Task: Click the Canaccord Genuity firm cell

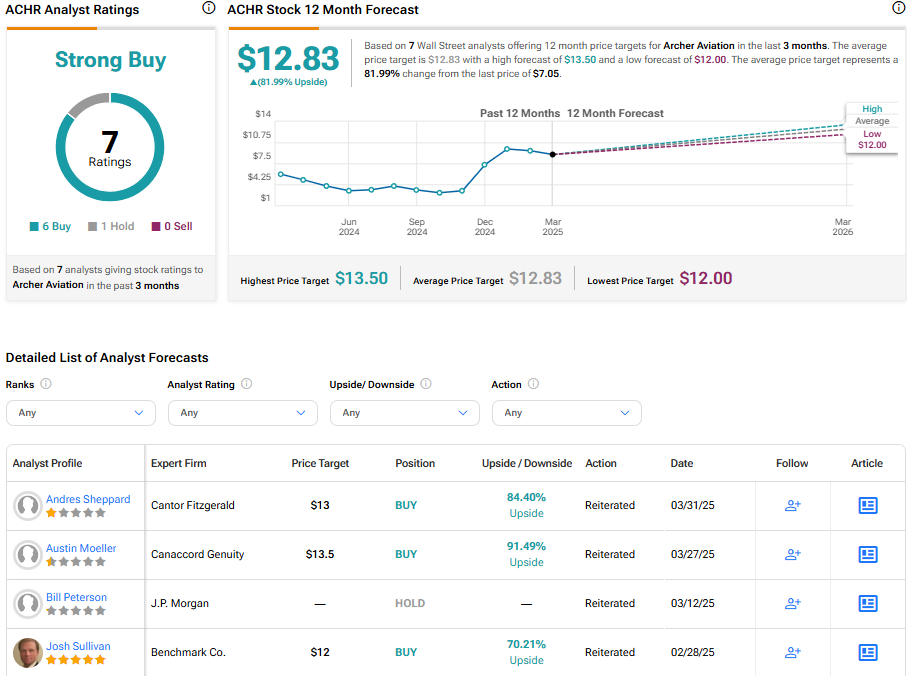Action: tap(197, 555)
